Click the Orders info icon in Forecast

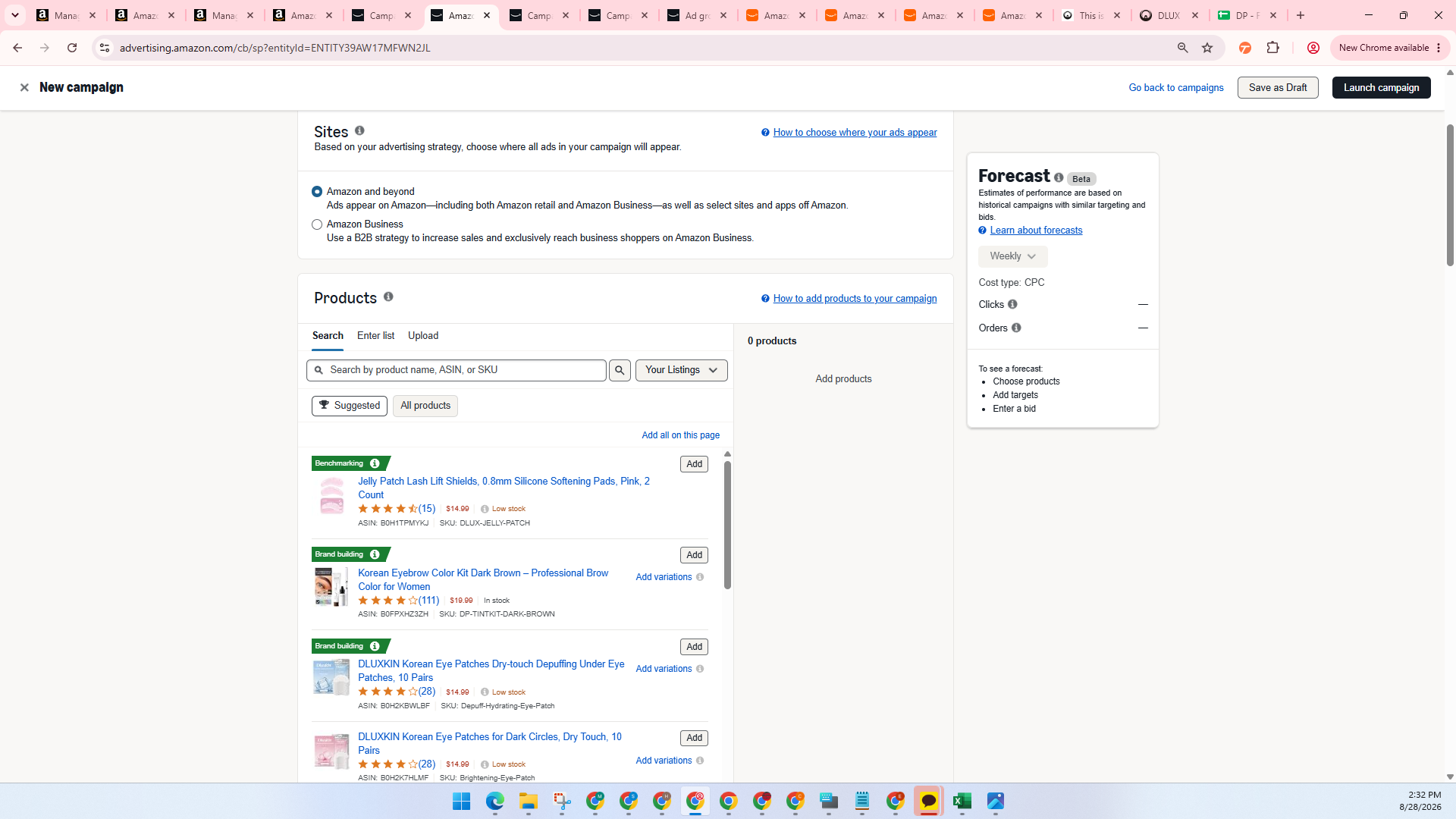pyautogui.click(x=1016, y=328)
